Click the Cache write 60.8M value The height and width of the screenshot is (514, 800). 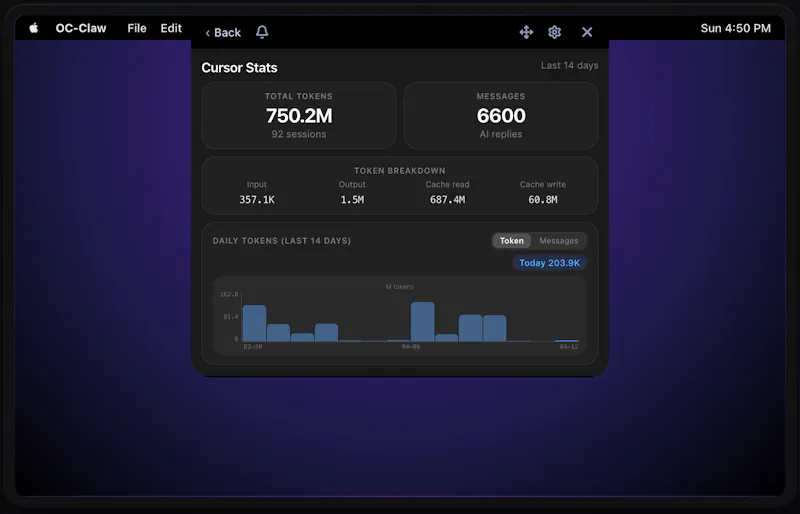tap(543, 200)
